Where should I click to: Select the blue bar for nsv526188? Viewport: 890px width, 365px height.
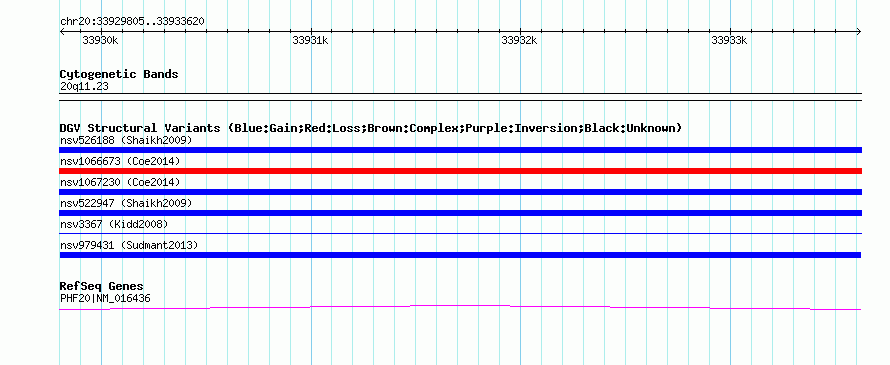[x=460, y=150]
